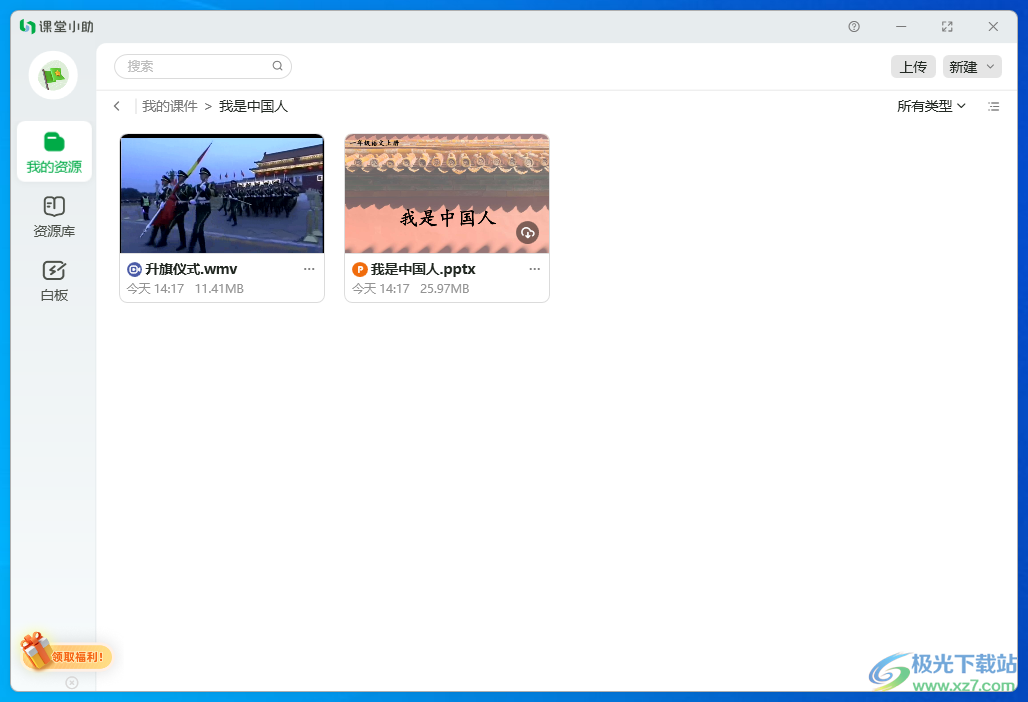
Task: Click the 上传 upload button
Action: 913,67
